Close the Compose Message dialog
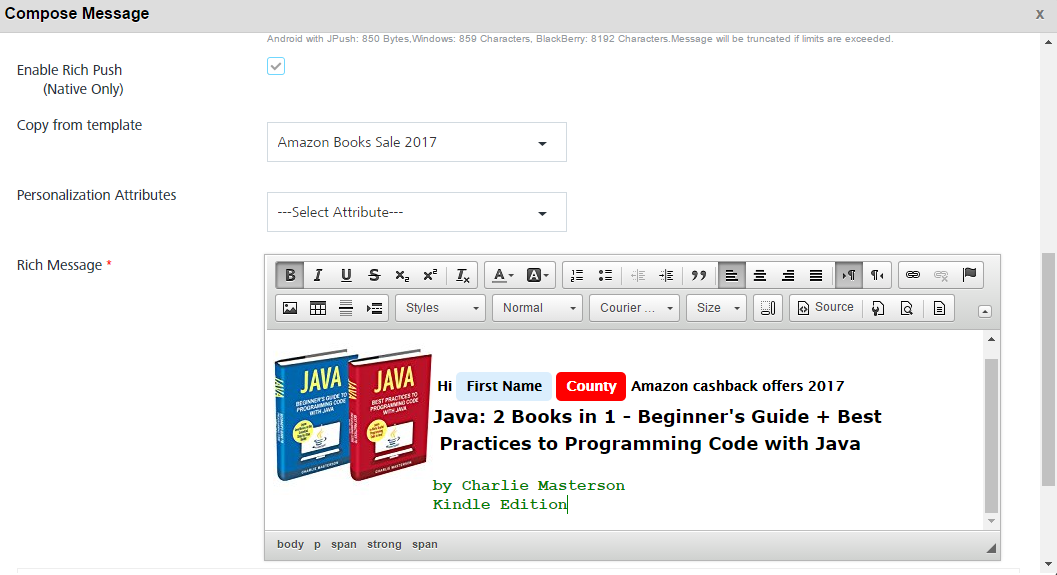The height and width of the screenshot is (575, 1057). 1039,14
